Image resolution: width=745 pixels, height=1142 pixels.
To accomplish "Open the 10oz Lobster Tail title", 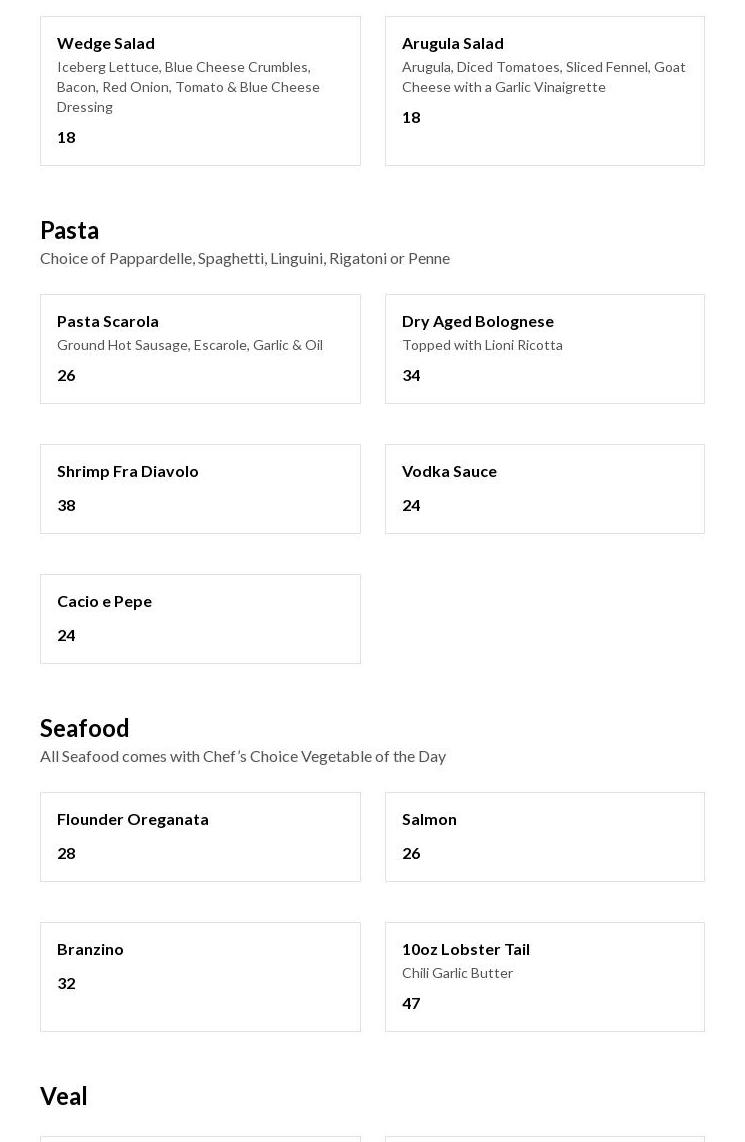I will click(466, 949).
